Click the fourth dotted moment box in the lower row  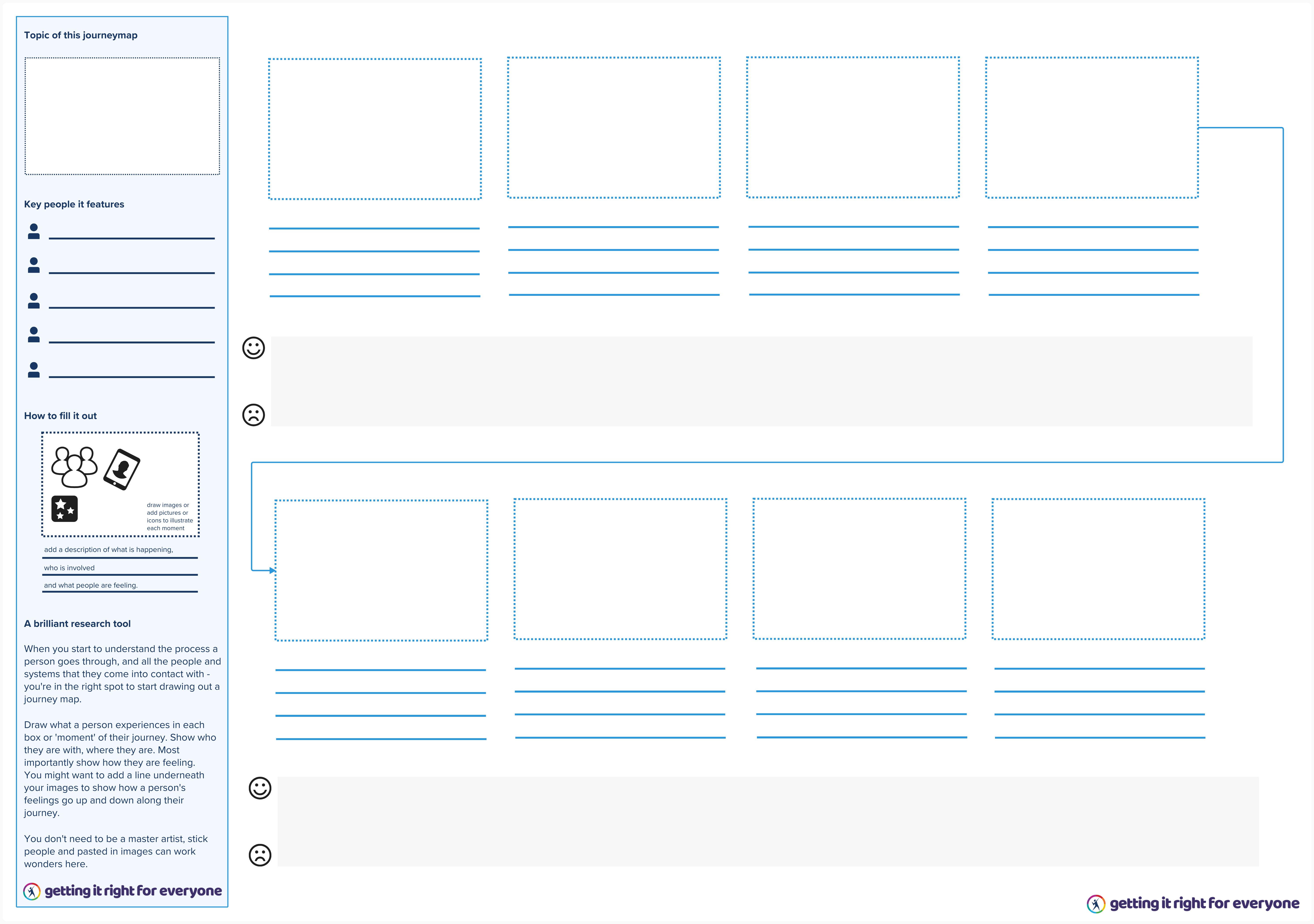(x=1099, y=569)
